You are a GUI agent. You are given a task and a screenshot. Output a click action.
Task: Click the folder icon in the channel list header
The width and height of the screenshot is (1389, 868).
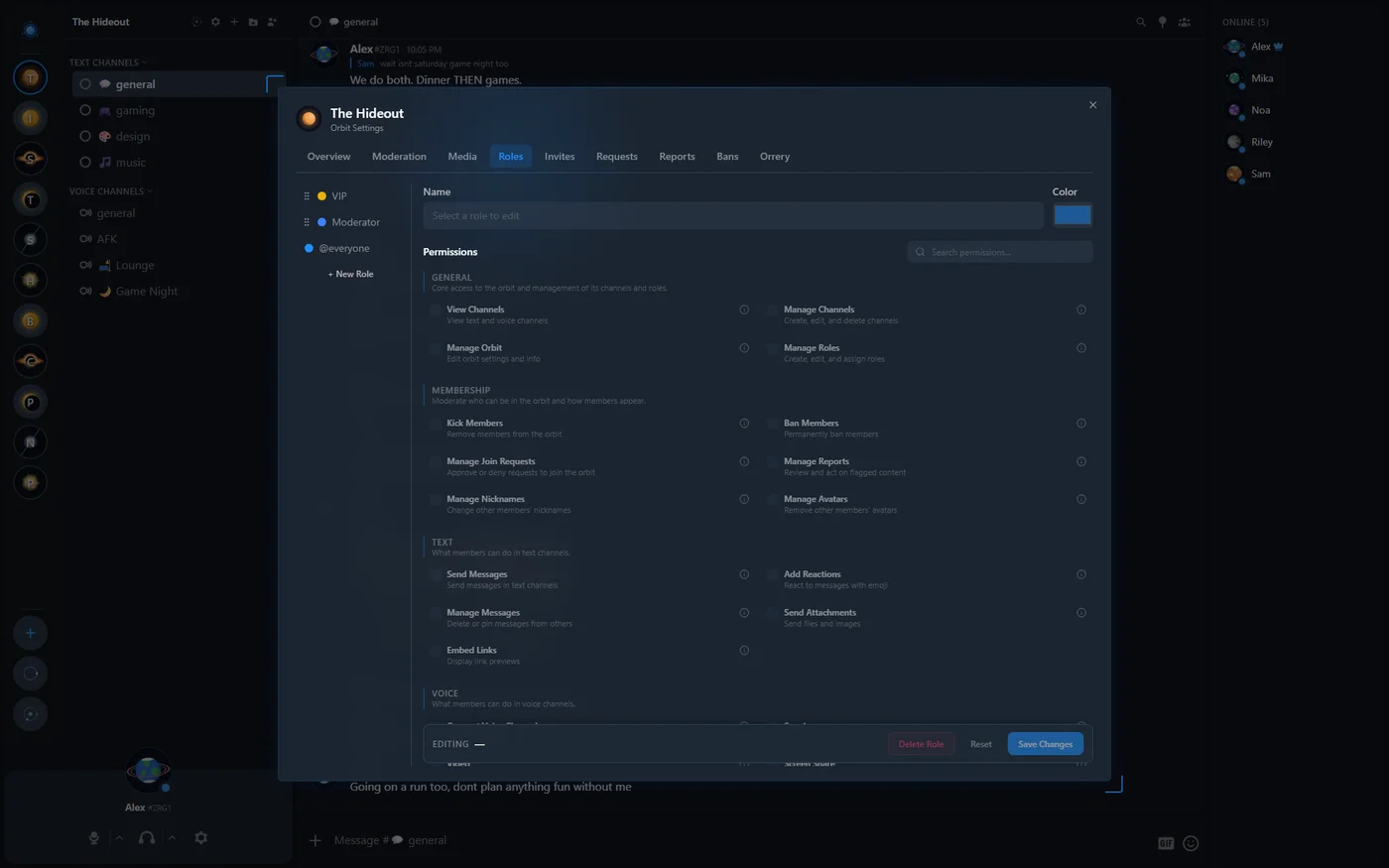(x=253, y=22)
